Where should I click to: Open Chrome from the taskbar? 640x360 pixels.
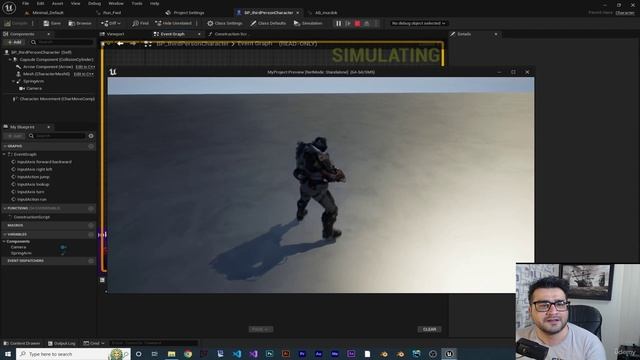(188, 354)
